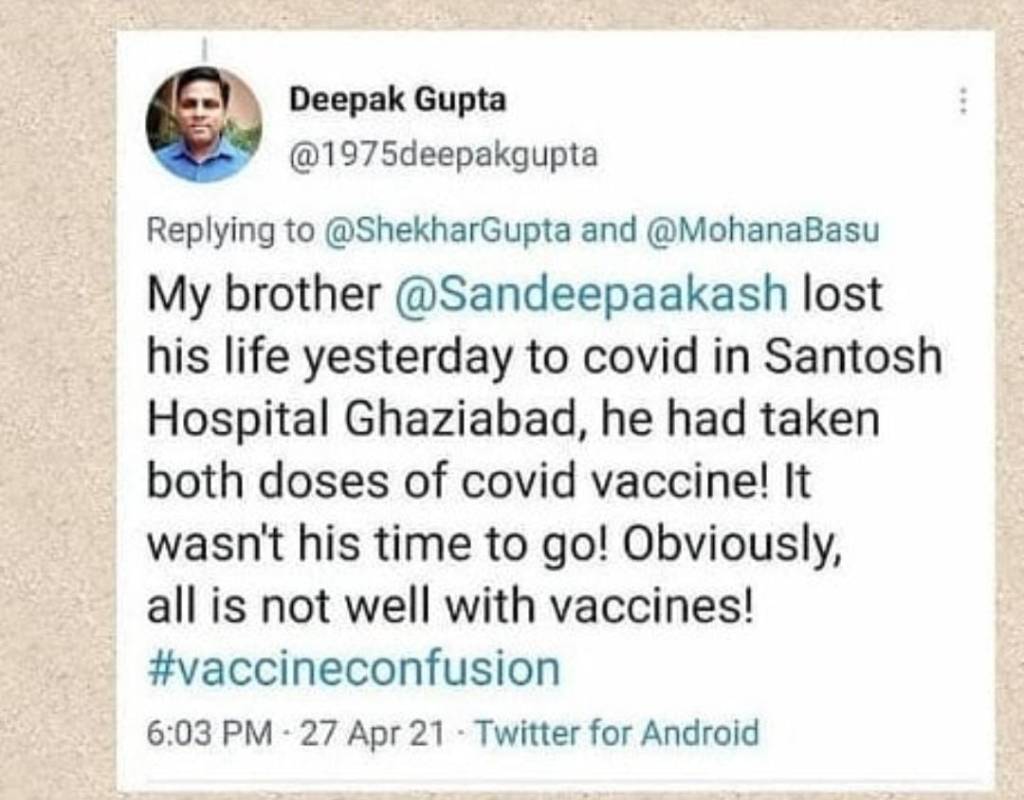The width and height of the screenshot is (1024, 800).
Task: Open the tweet's three-dot more options menu
Action: point(963,101)
